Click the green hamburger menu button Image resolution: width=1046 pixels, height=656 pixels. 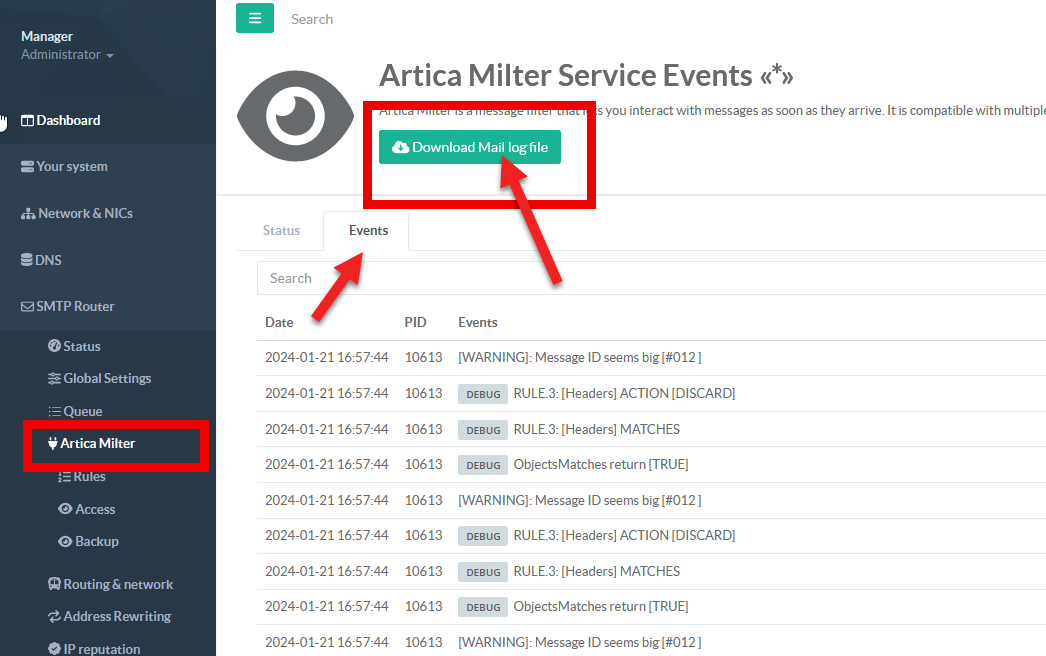(x=254, y=18)
